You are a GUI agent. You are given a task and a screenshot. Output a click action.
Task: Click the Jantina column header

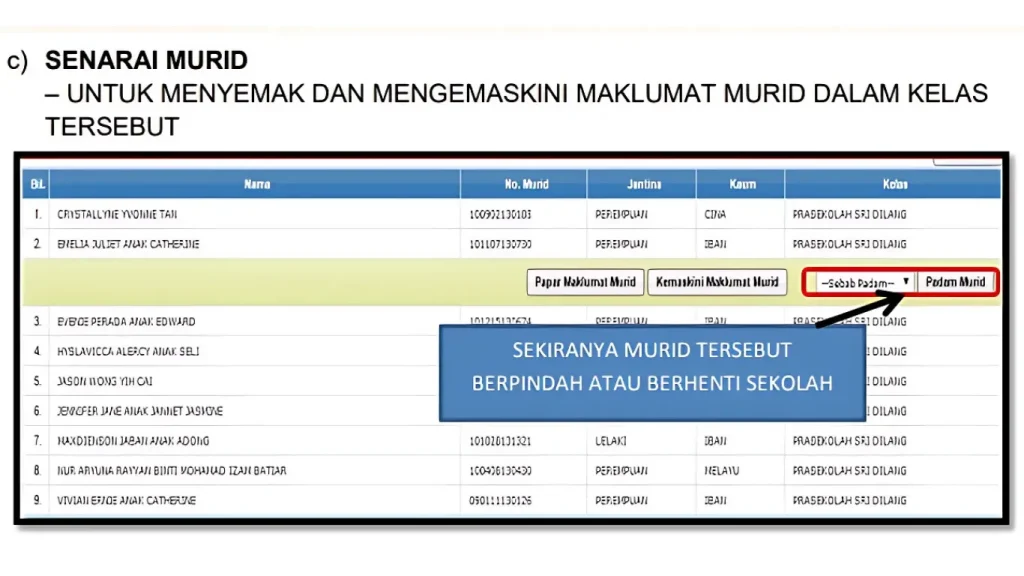[x=641, y=183]
